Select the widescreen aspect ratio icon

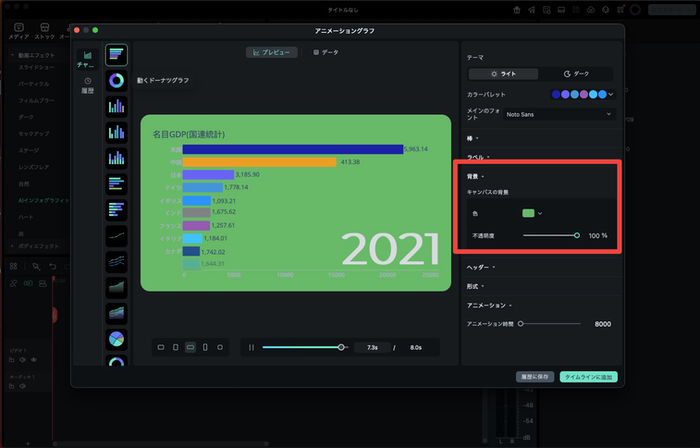190,347
